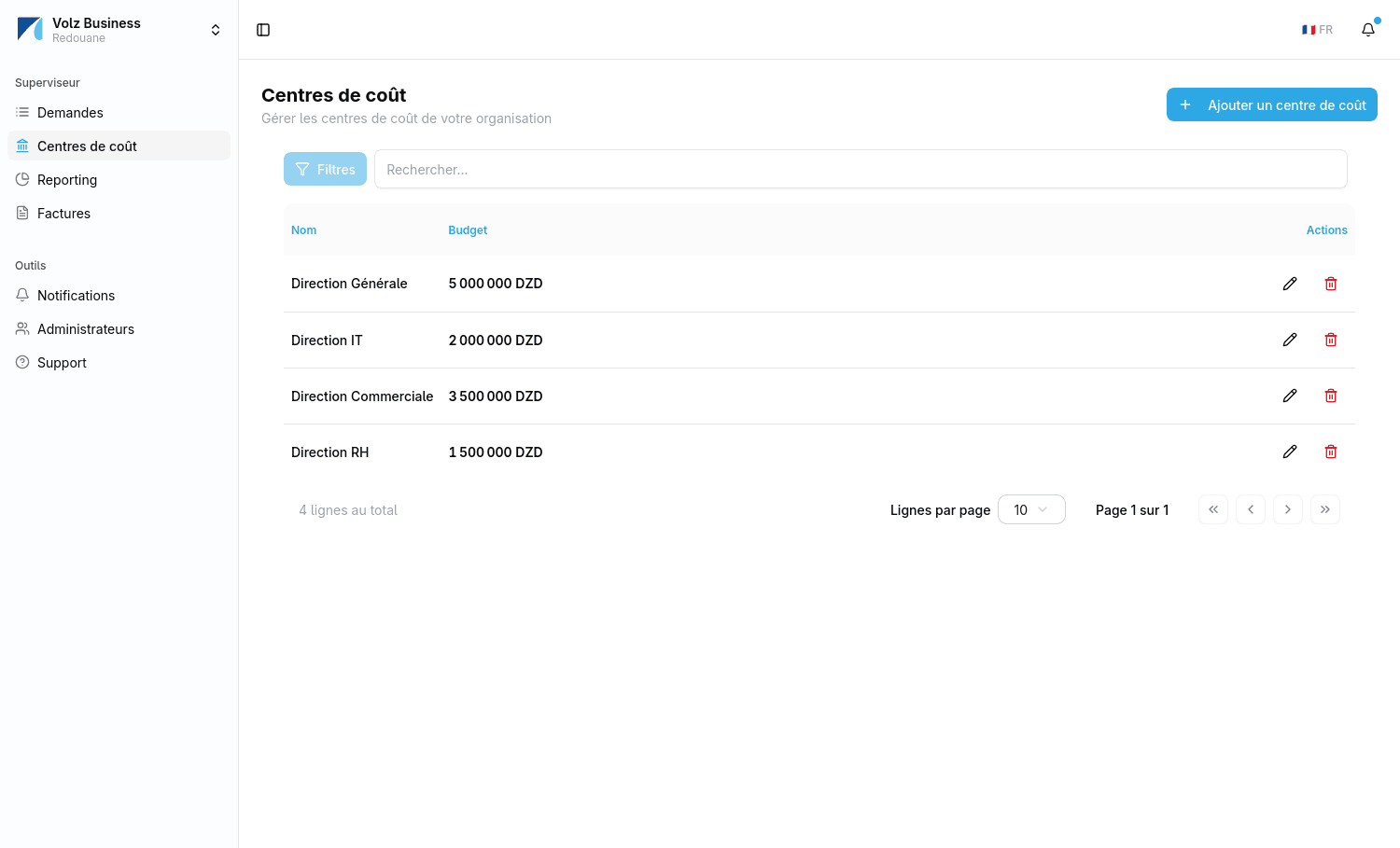Image resolution: width=1400 pixels, height=848 pixels.
Task: Select the Direction RH name cell
Action: pyautogui.click(x=329, y=452)
